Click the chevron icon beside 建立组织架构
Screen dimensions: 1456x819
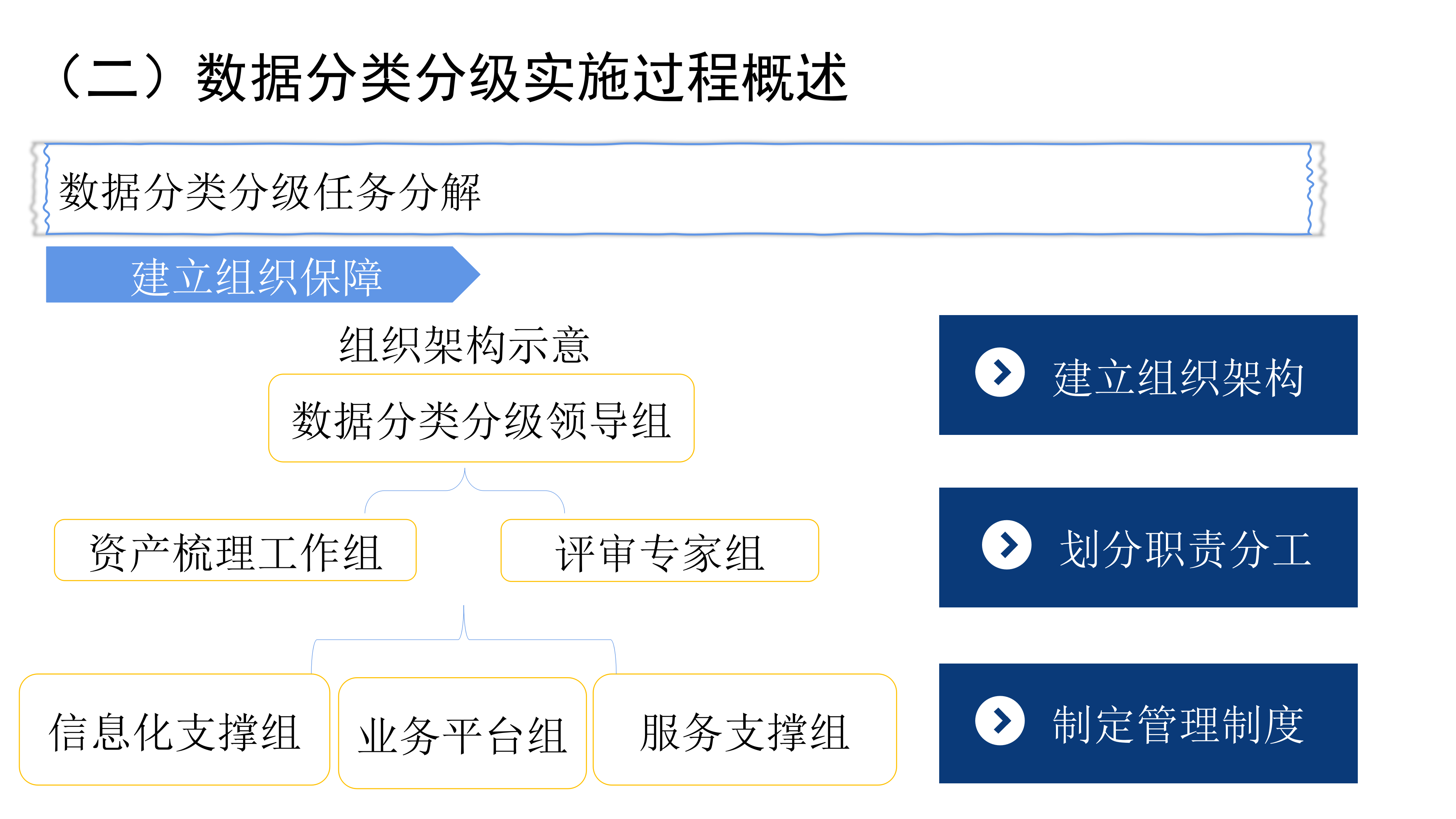click(x=999, y=372)
